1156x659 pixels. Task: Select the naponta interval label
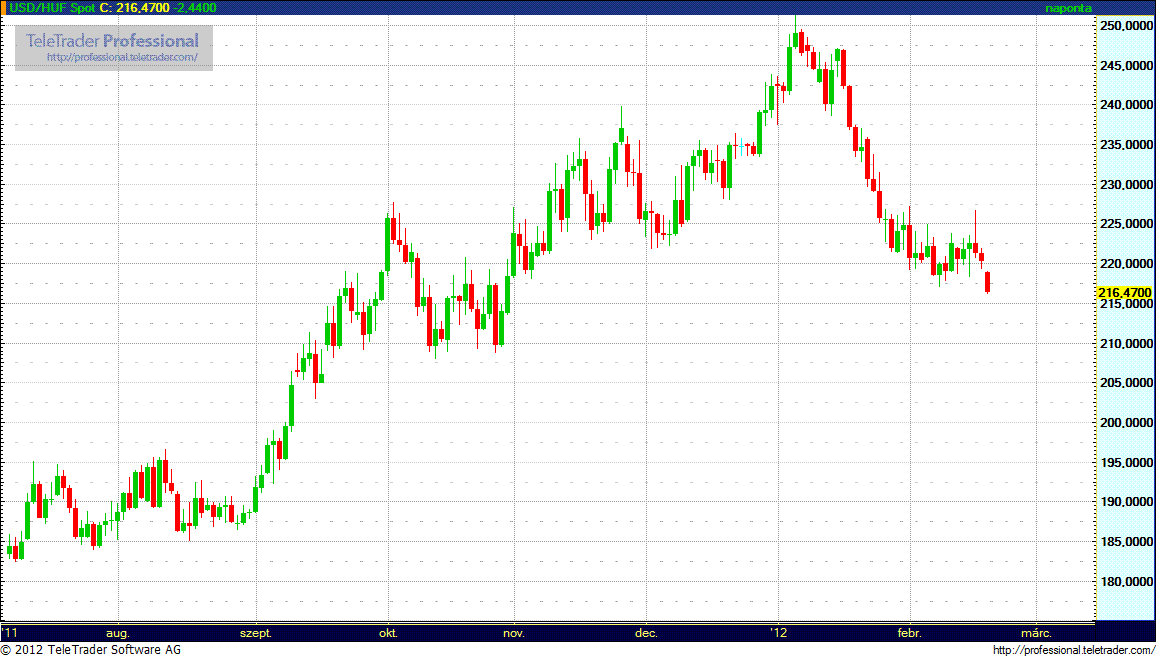1069,7
